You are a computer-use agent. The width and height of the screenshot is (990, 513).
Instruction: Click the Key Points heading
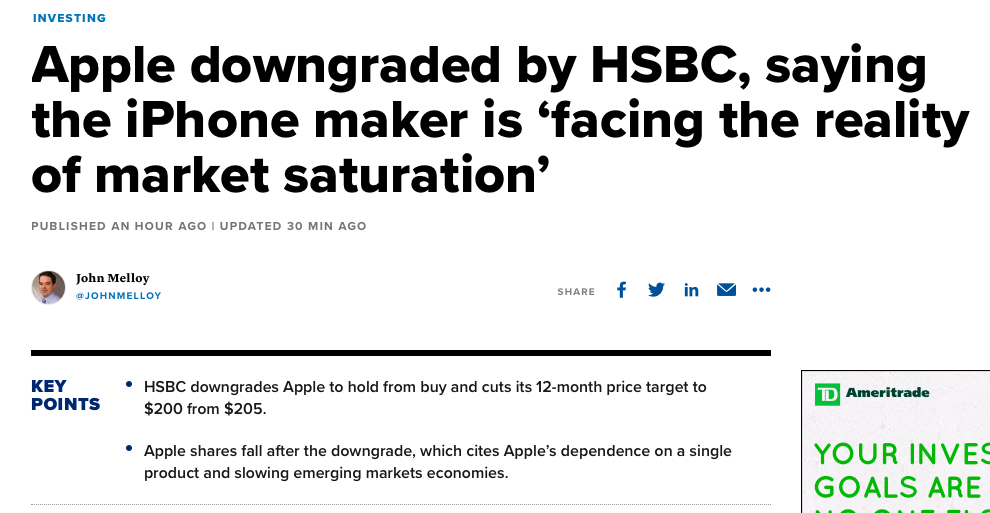click(66, 395)
